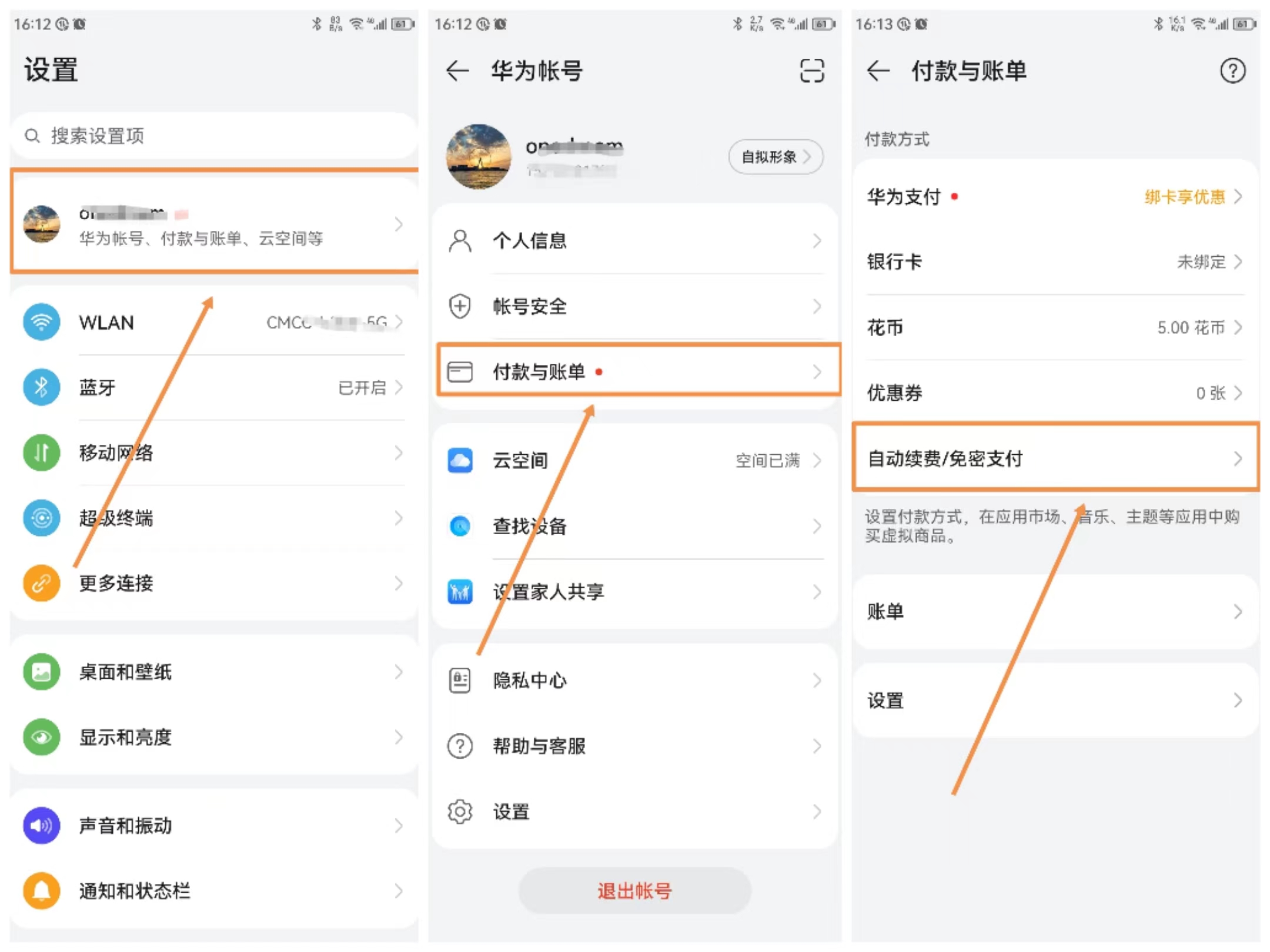Open the 帐号安全 entry
The width and height of the screenshot is (1270, 952).
coord(635,306)
